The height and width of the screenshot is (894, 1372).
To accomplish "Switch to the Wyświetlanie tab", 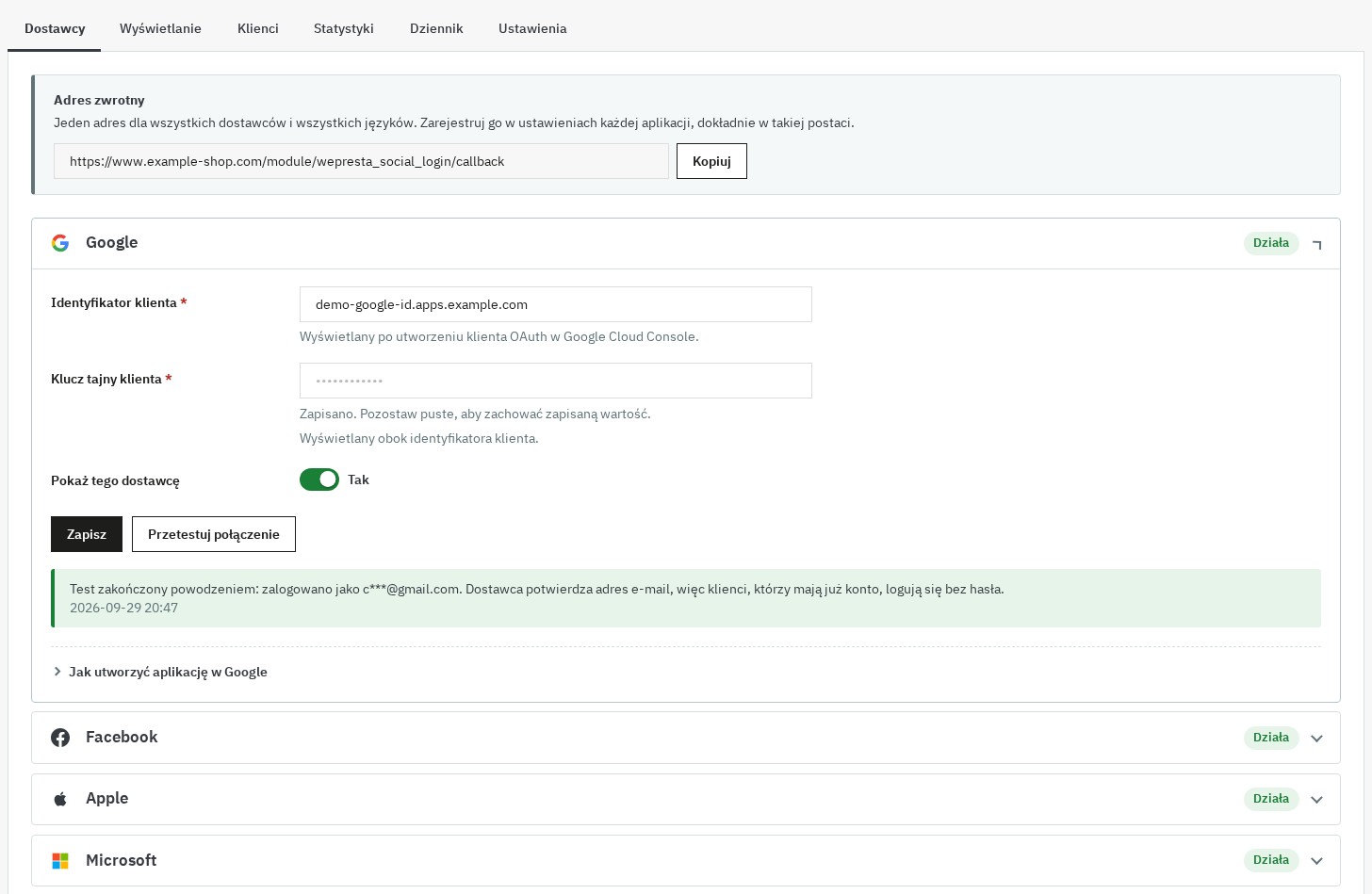I will tap(160, 28).
